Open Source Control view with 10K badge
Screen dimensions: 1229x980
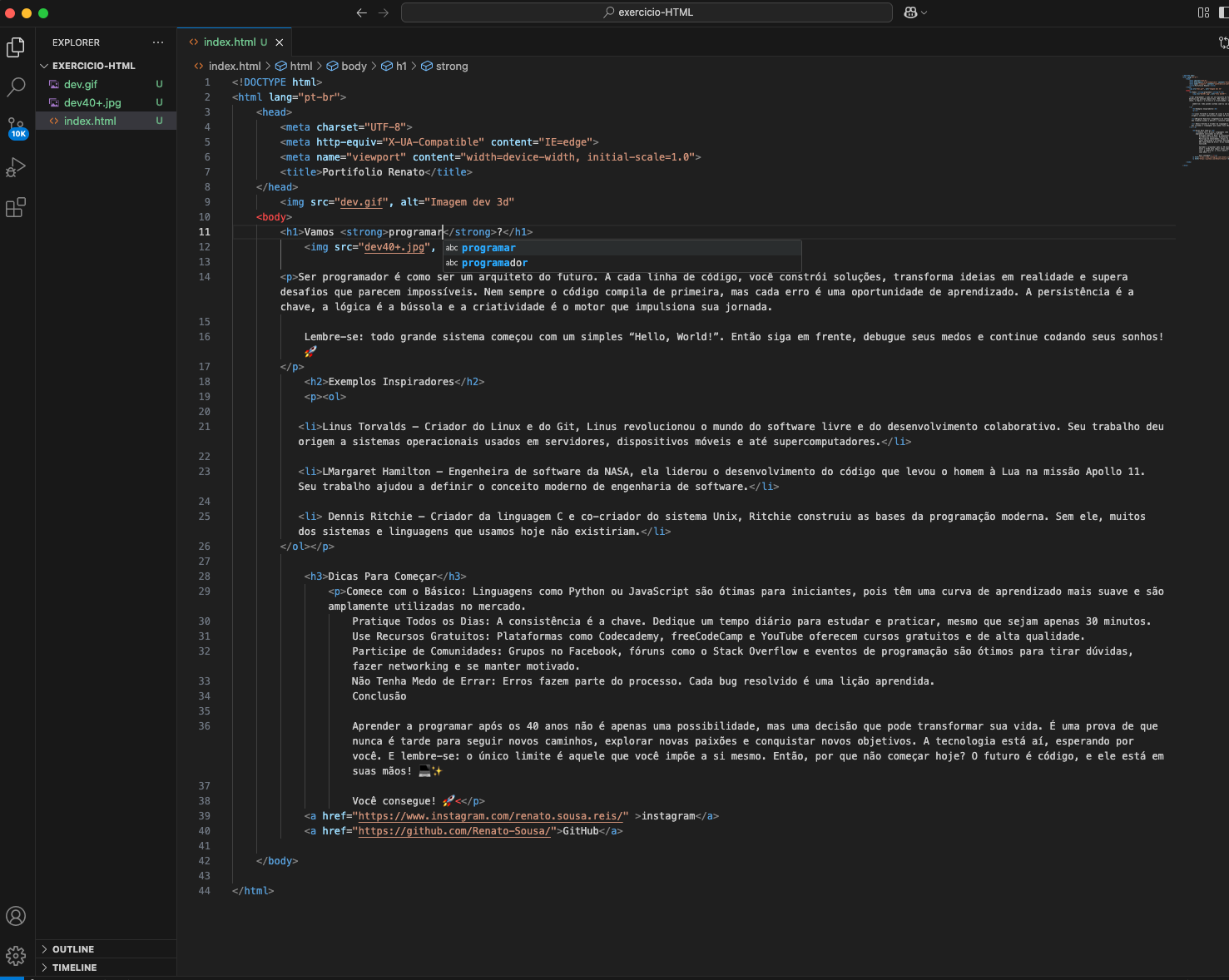16,127
